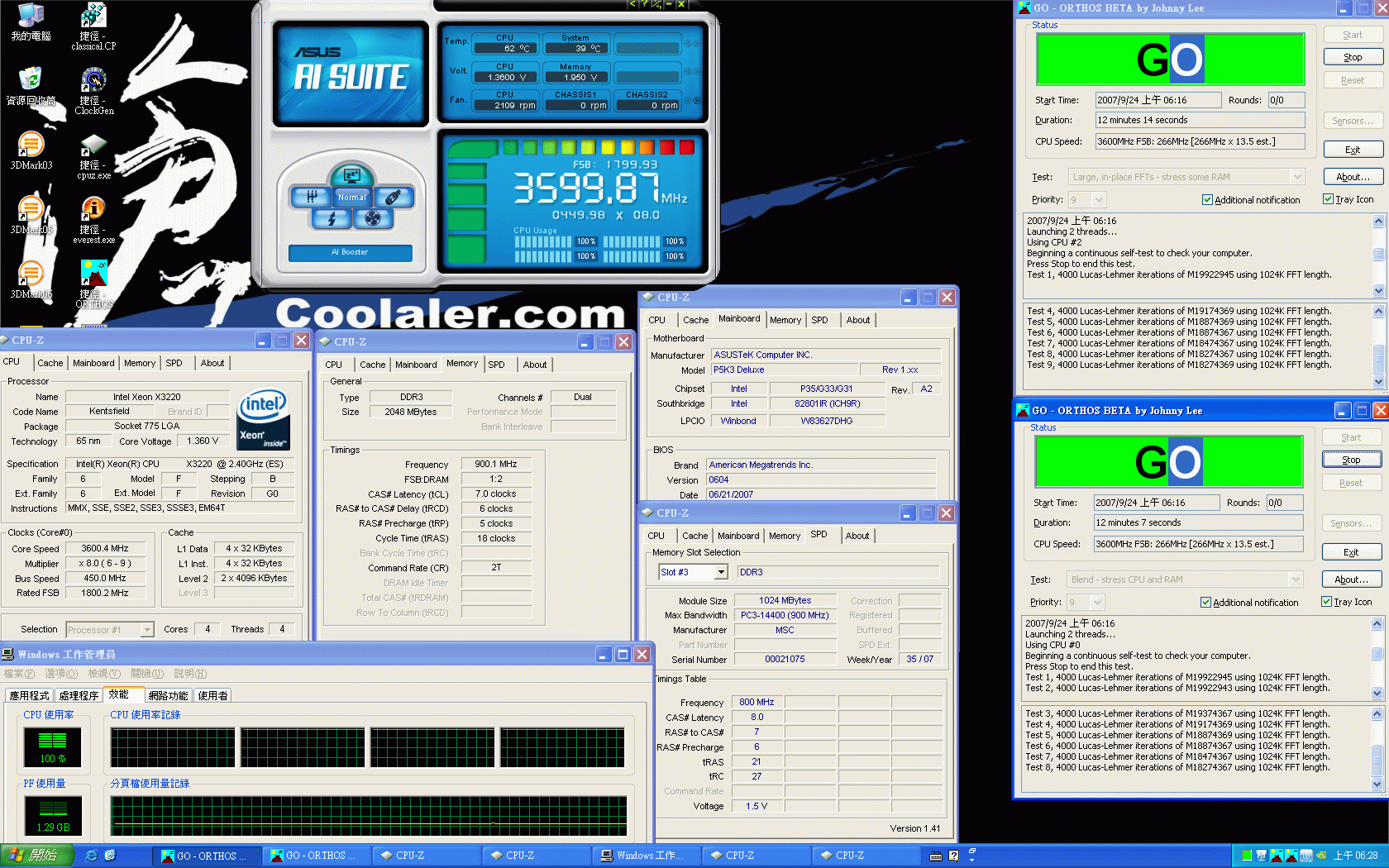Viewport: 1389px width, 868px height.
Task: Open the Priority dropdown in lower ORTHOS window
Action: (1097, 603)
